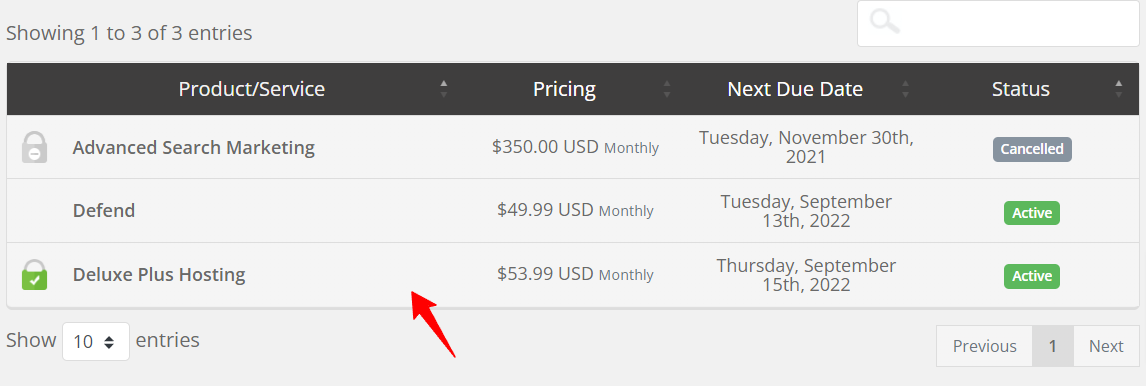Sort by Product/Service column arrows
This screenshot has width=1146, height=386.
[443, 89]
